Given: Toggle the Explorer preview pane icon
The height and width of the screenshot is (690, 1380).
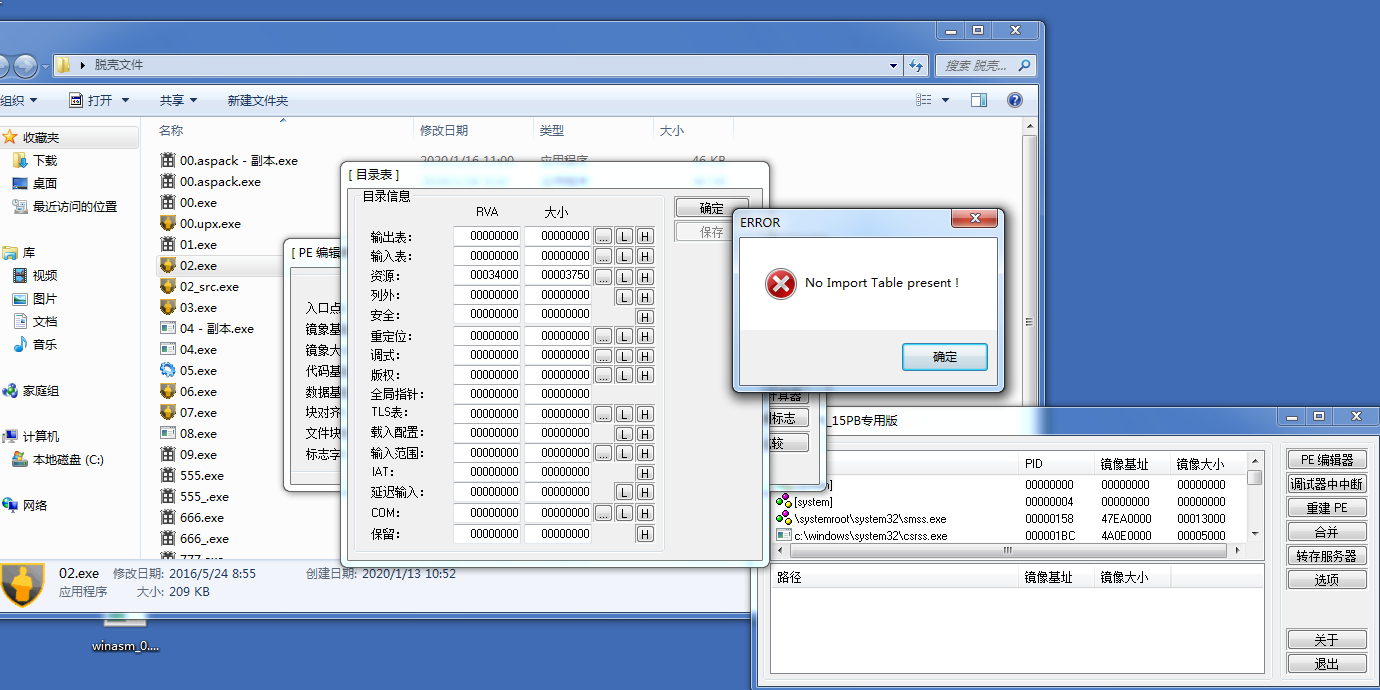Looking at the screenshot, I should (979, 100).
